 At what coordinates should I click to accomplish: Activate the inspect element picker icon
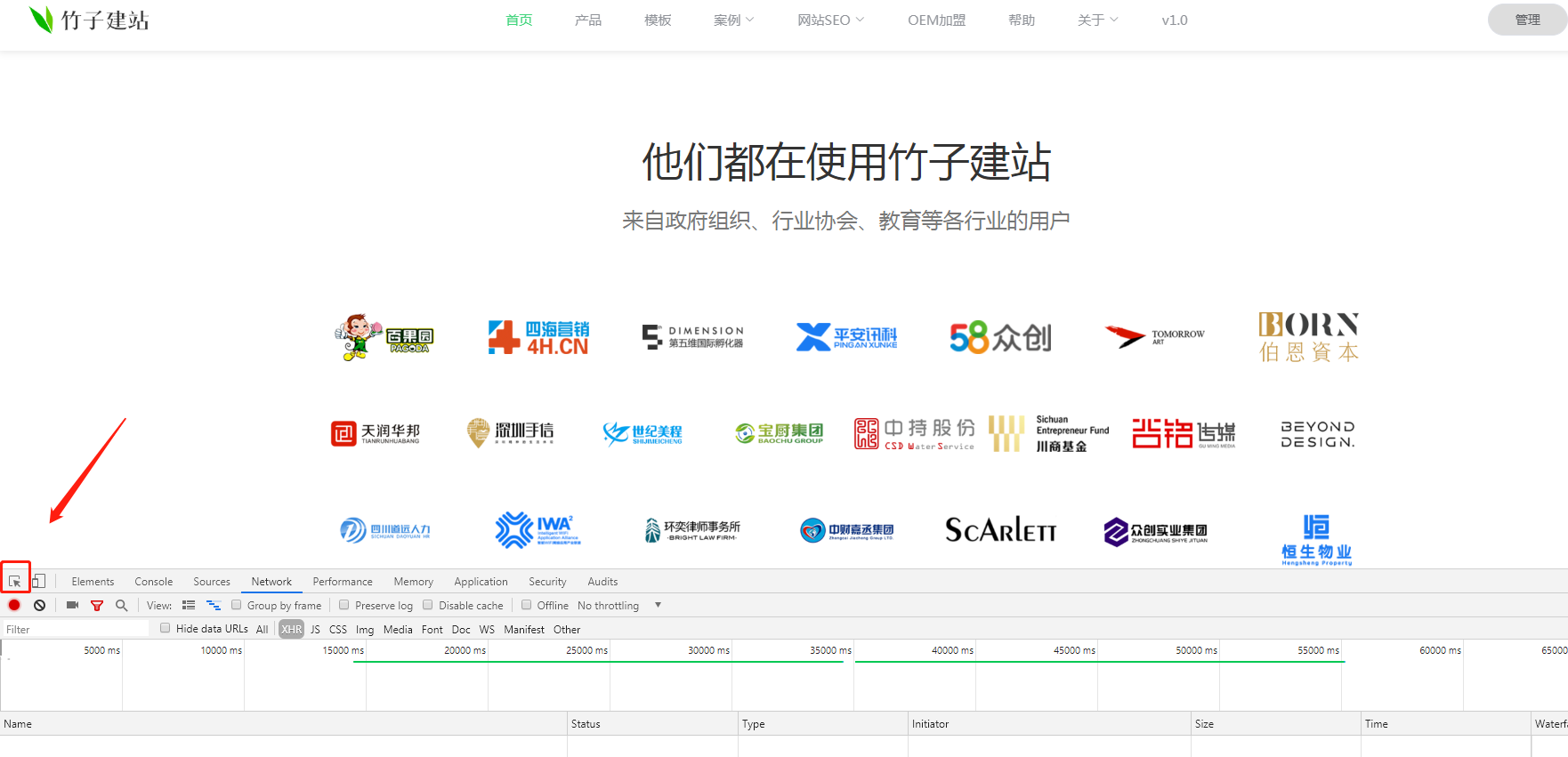coord(15,581)
